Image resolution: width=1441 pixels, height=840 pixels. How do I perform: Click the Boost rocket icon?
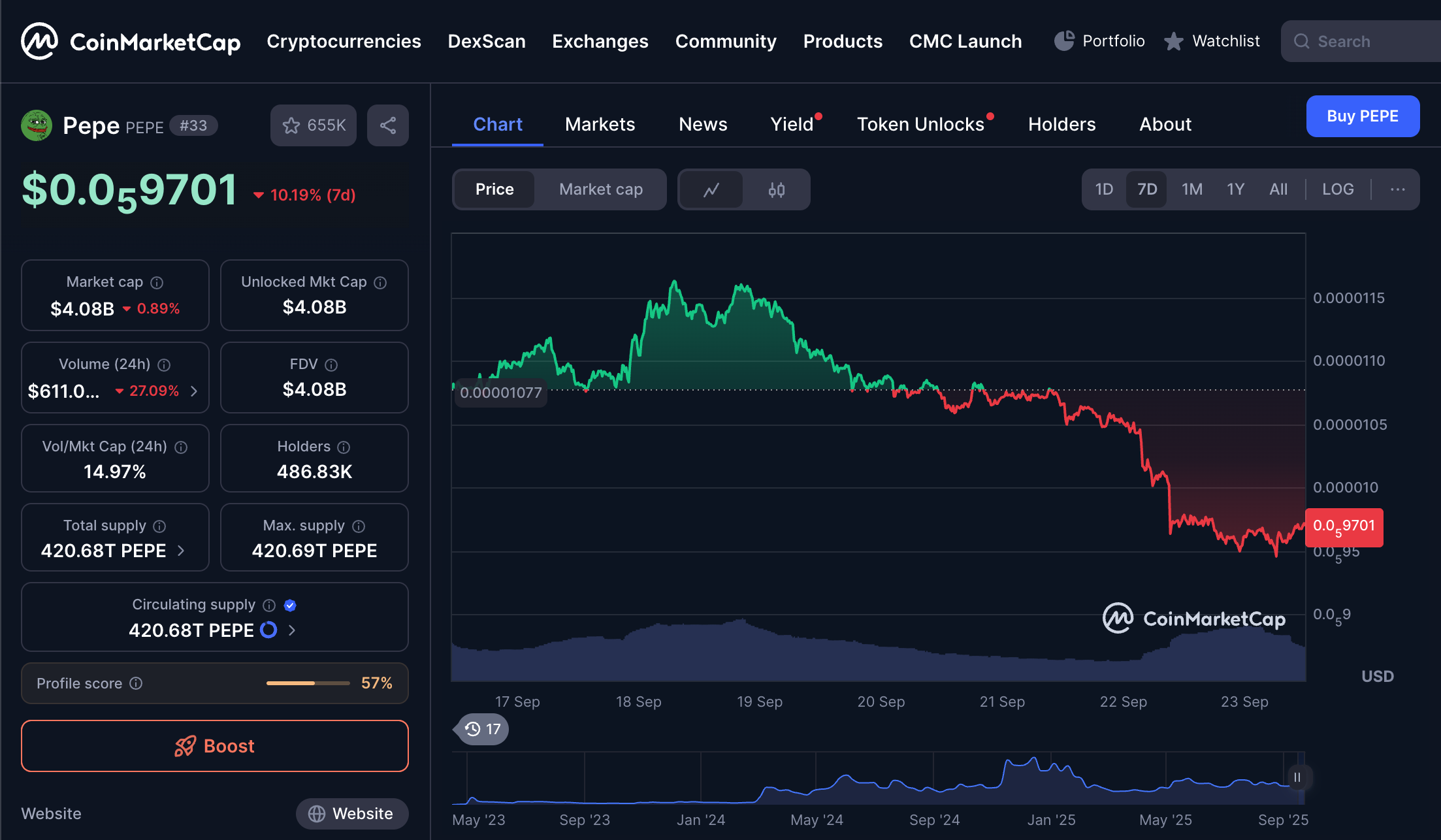click(185, 746)
